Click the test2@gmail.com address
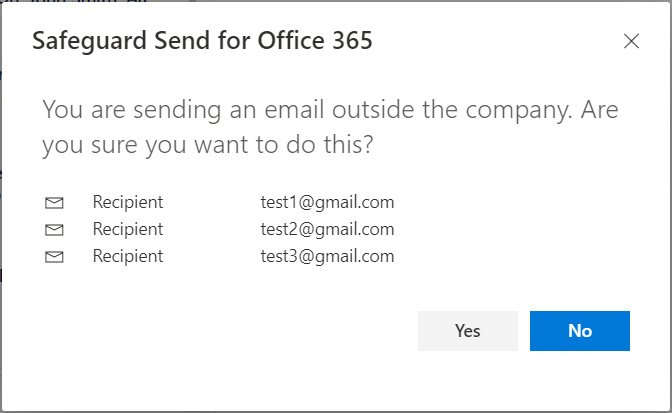Screen dimensions: 672x413 (x=327, y=229)
